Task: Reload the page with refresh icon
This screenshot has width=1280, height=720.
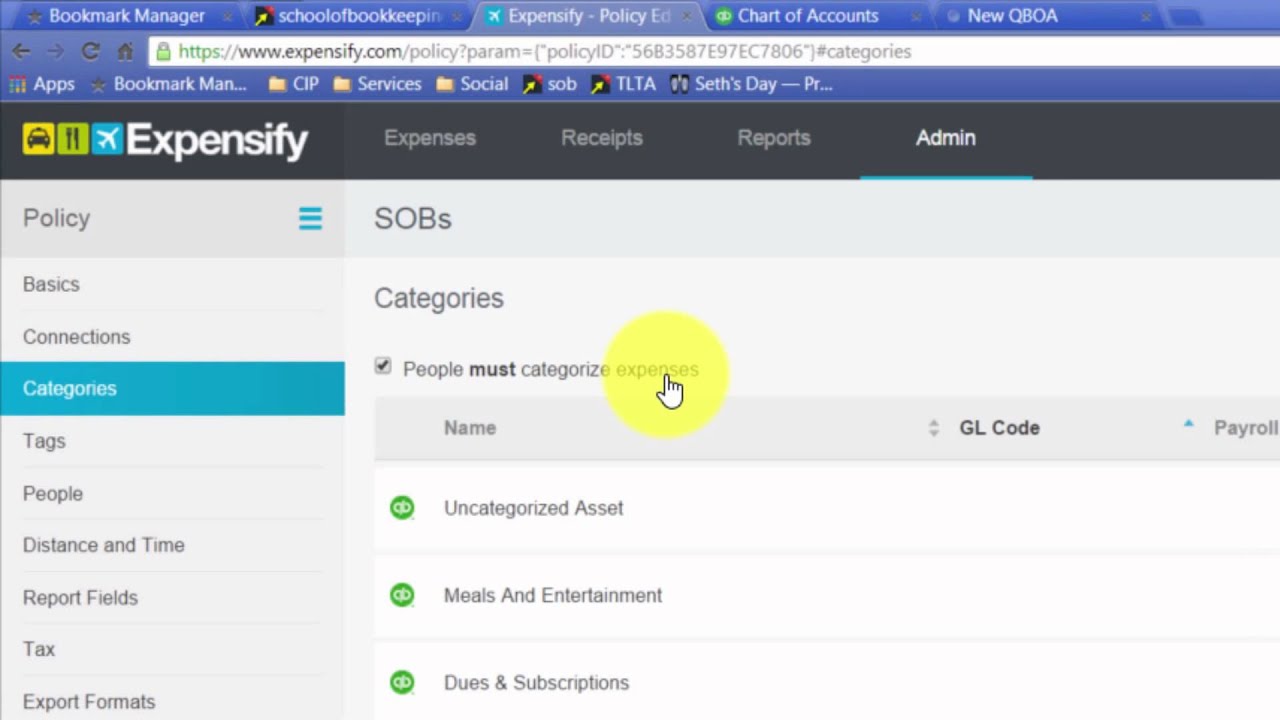Action: click(x=90, y=52)
